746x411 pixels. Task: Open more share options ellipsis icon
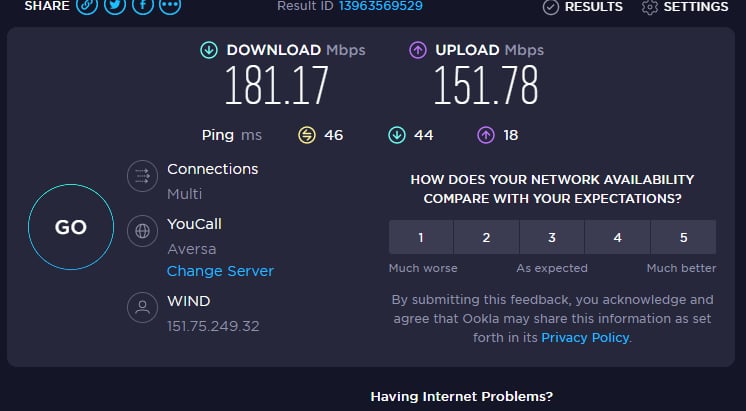[170, 6]
